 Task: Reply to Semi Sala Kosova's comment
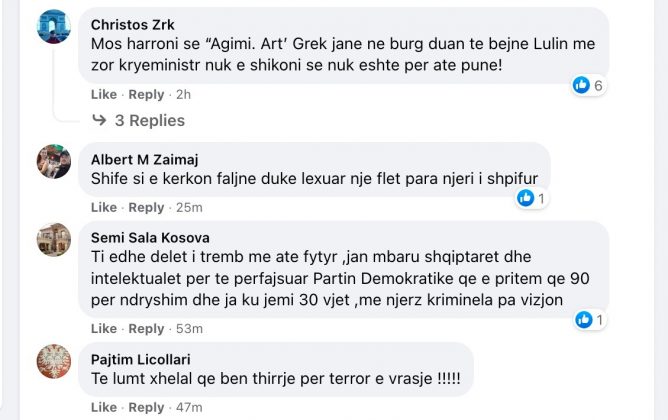pyautogui.click(x=146, y=329)
